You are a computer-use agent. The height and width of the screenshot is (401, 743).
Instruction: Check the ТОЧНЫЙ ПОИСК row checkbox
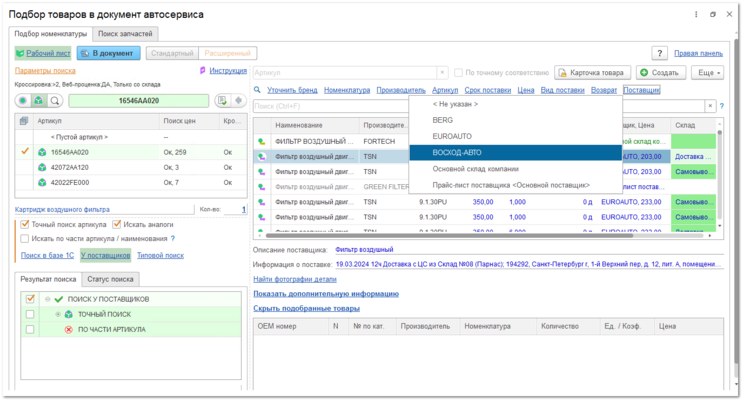(30, 314)
